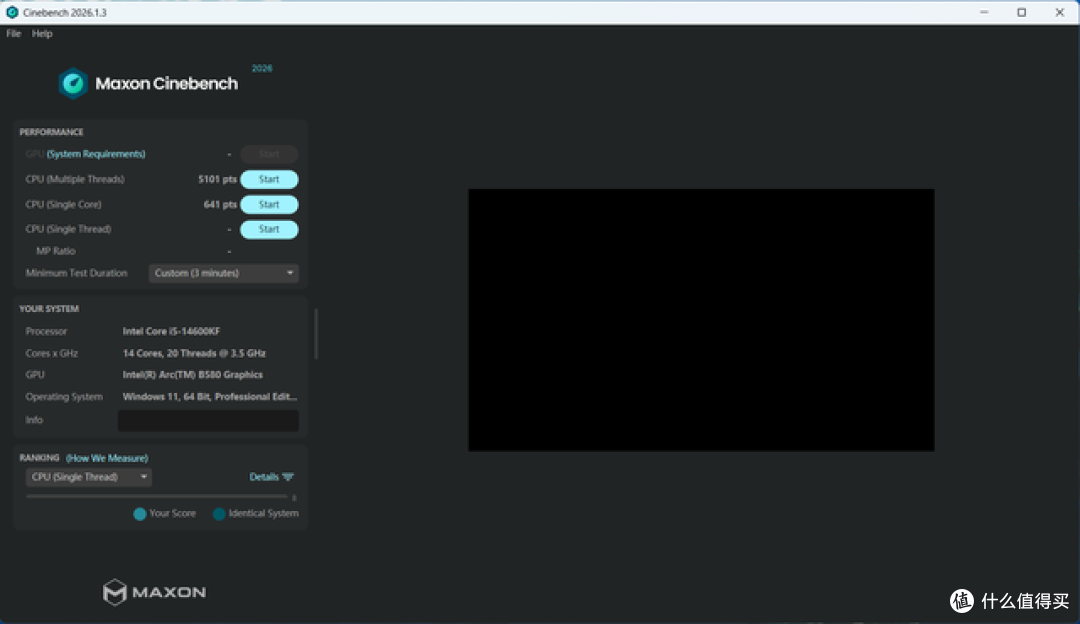Open the Help menu
Image resolution: width=1080 pixels, height=624 pixels.
(42, 33)
